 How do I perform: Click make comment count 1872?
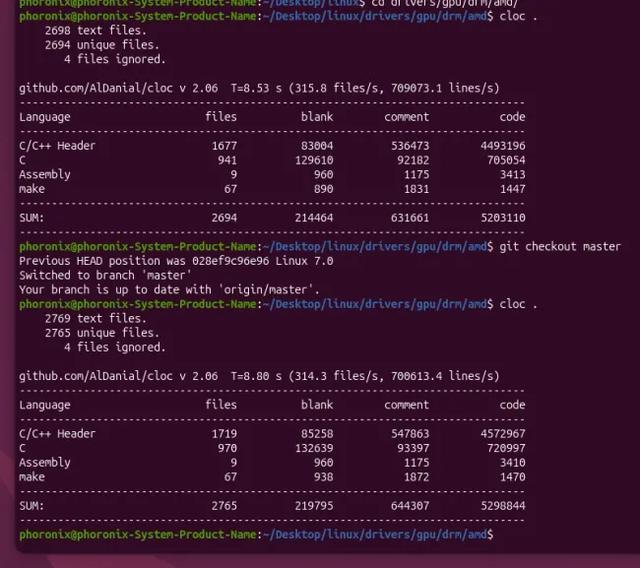click(416, 477)
